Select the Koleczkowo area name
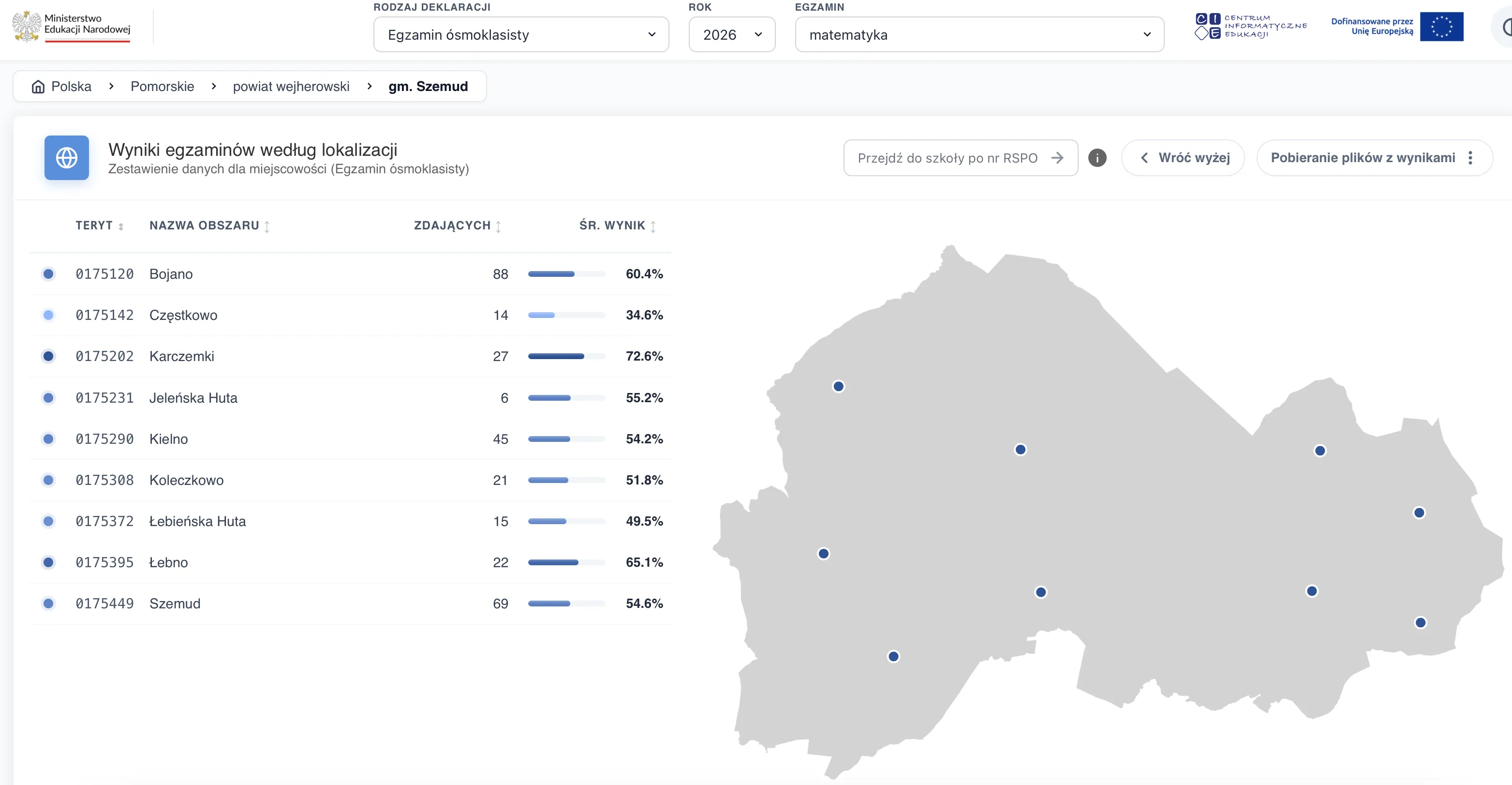Viewport: 1512px width, 785px height. pos(186,480)
